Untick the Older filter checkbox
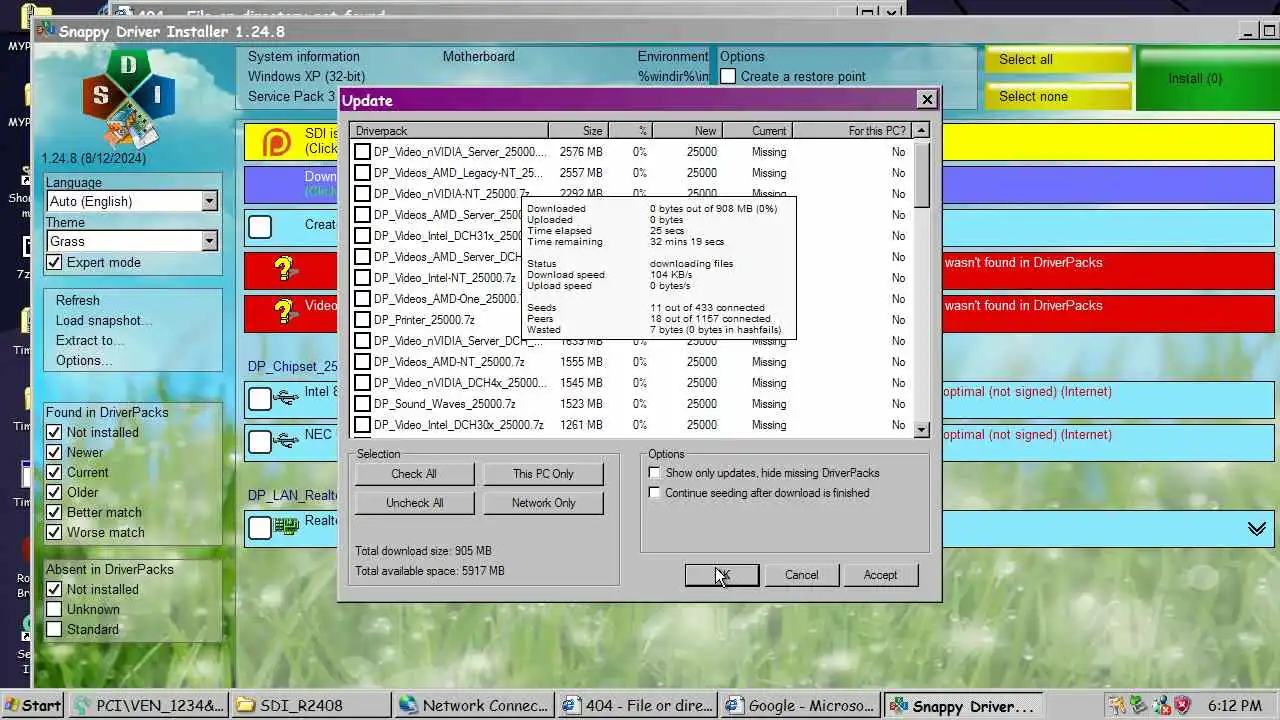The image size is (1280, 720). click(54, 492)
